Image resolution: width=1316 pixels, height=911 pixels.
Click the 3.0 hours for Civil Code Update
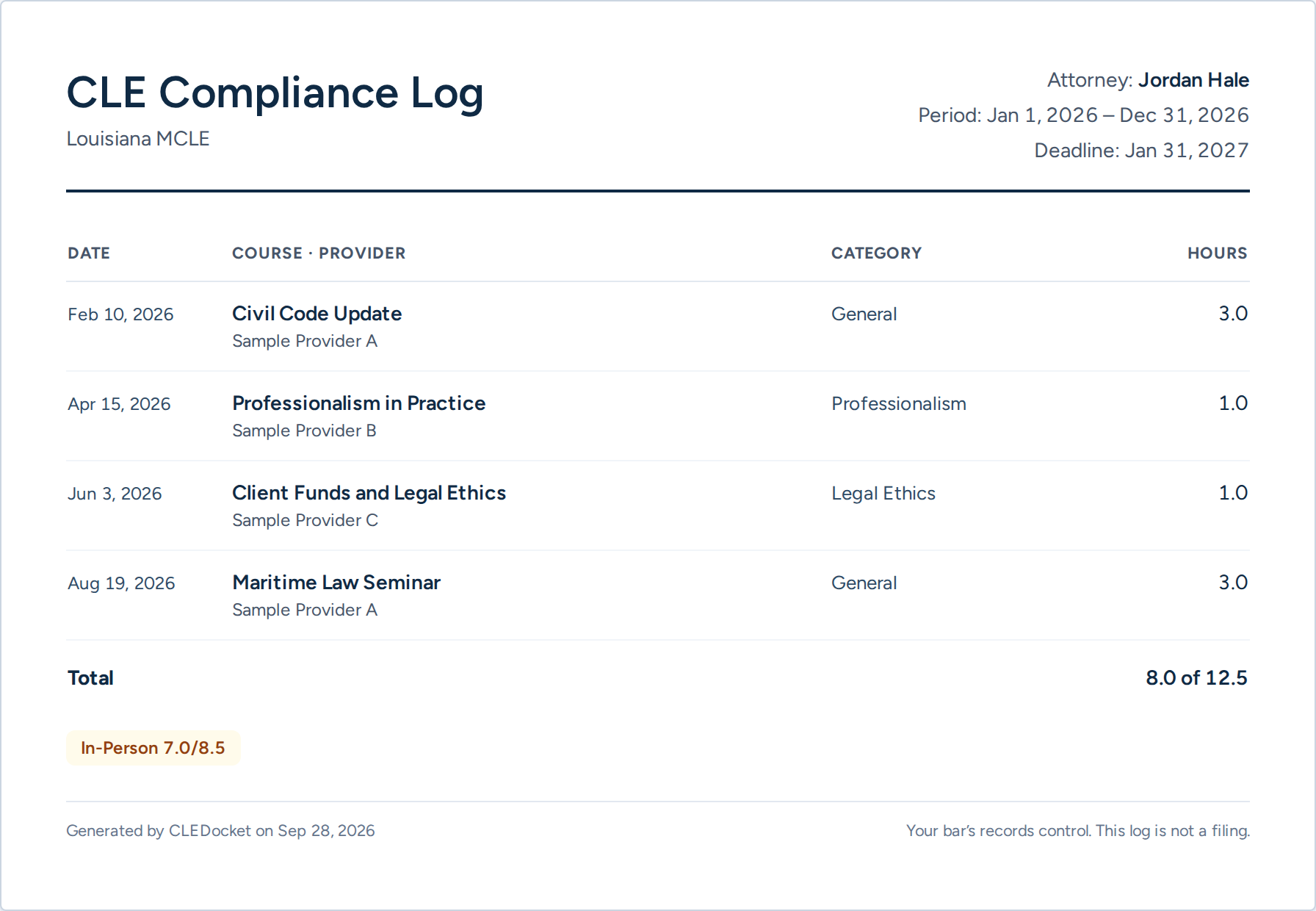click(x=1233, y=314)
